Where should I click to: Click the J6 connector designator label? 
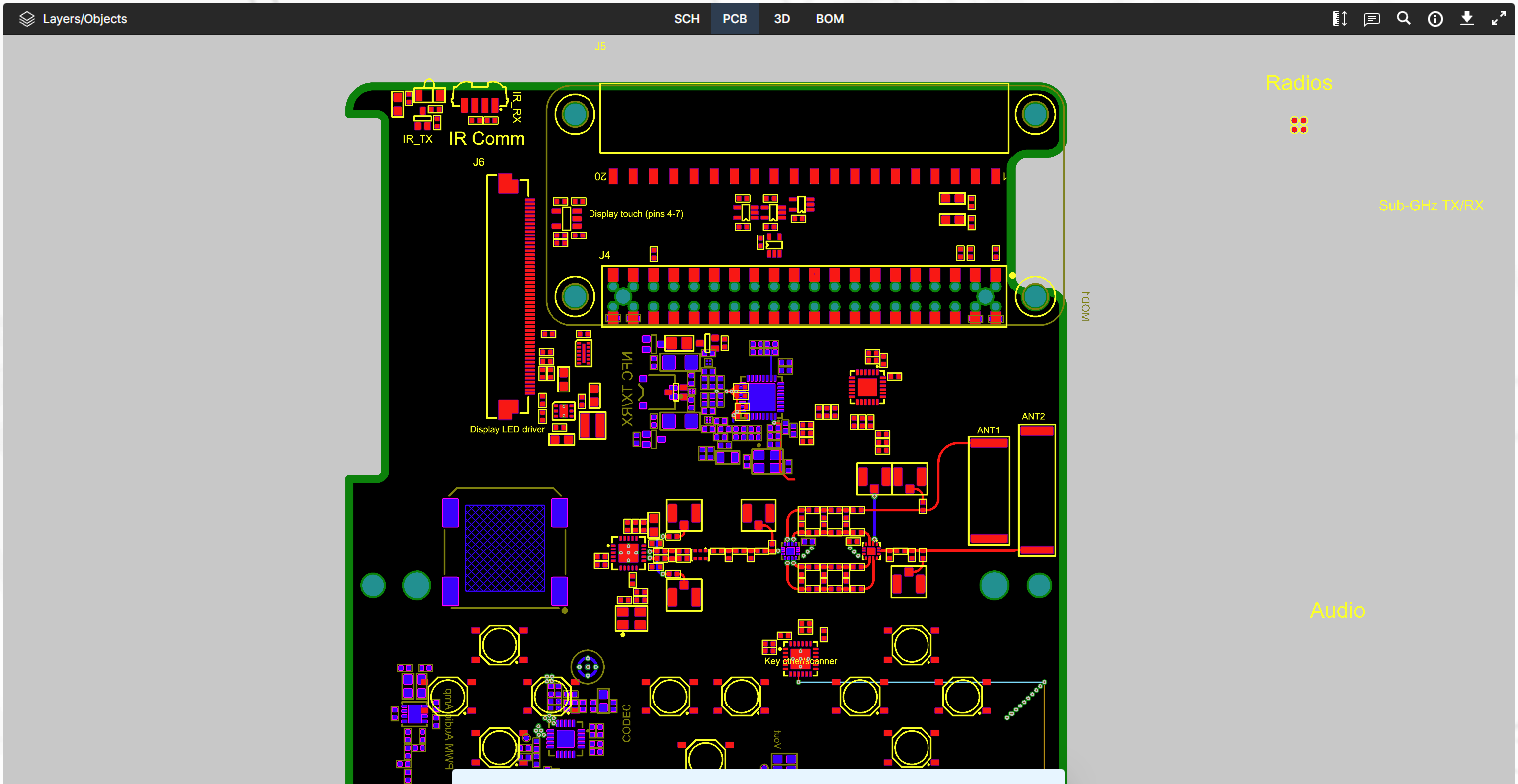[x=478, y=162]
